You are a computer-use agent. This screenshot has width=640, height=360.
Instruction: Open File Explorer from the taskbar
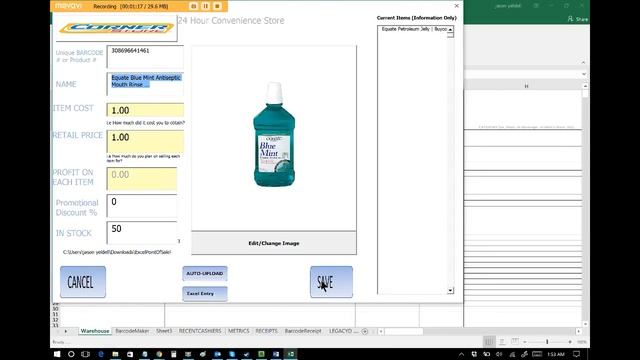tap(116, 354)
